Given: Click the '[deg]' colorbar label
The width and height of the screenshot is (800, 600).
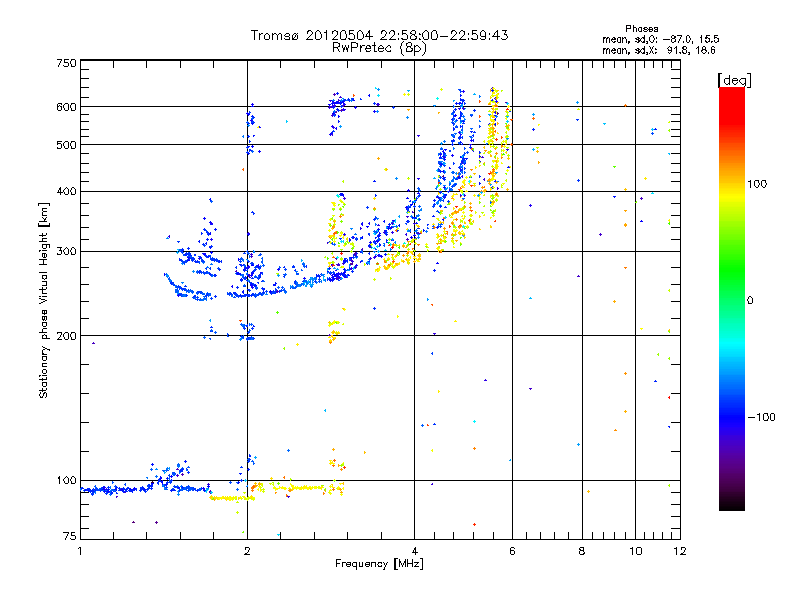Looking at the screenshot, I should [x=734, y=80].
